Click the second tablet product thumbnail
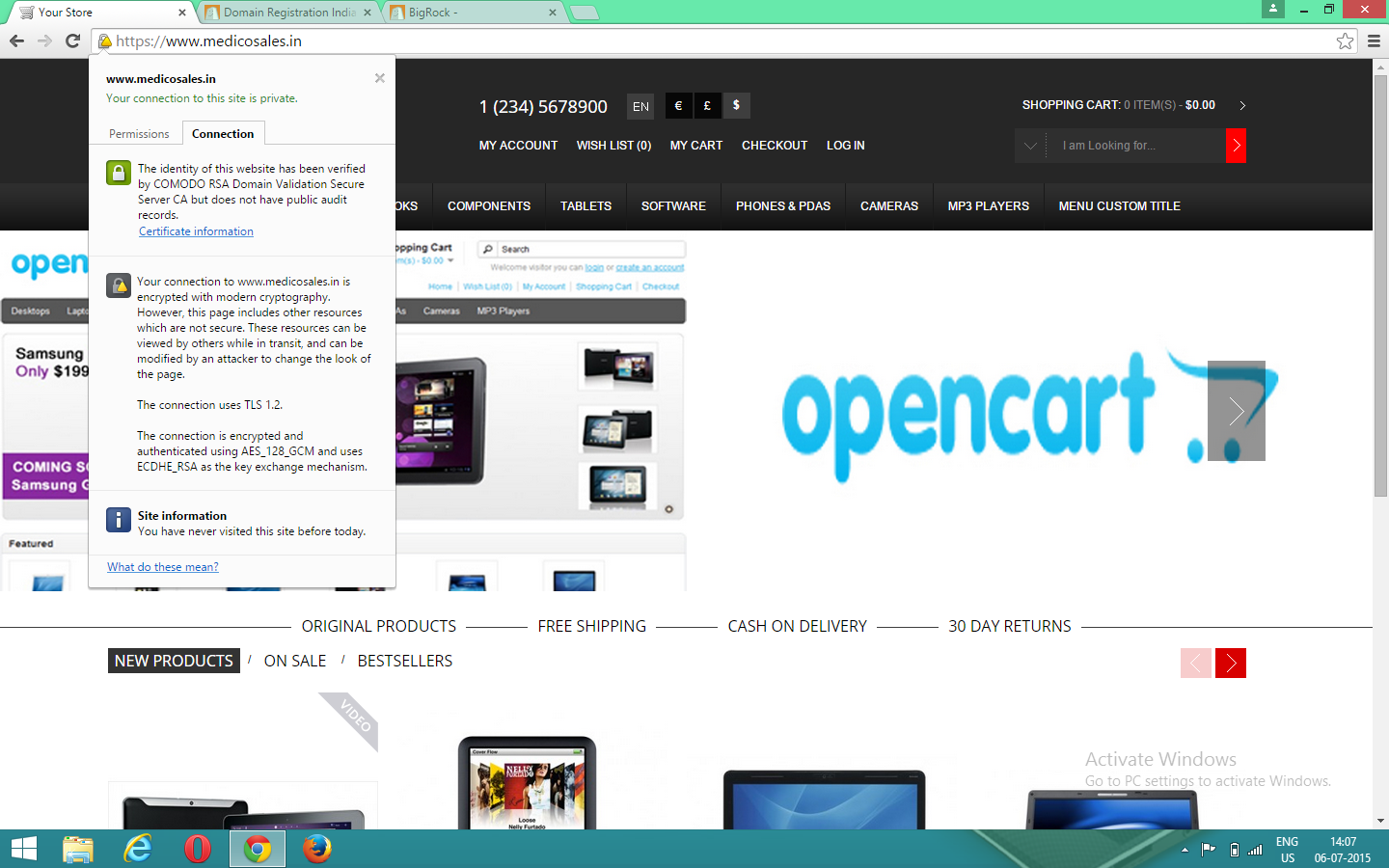1389x868 pixels. [527, 782]
